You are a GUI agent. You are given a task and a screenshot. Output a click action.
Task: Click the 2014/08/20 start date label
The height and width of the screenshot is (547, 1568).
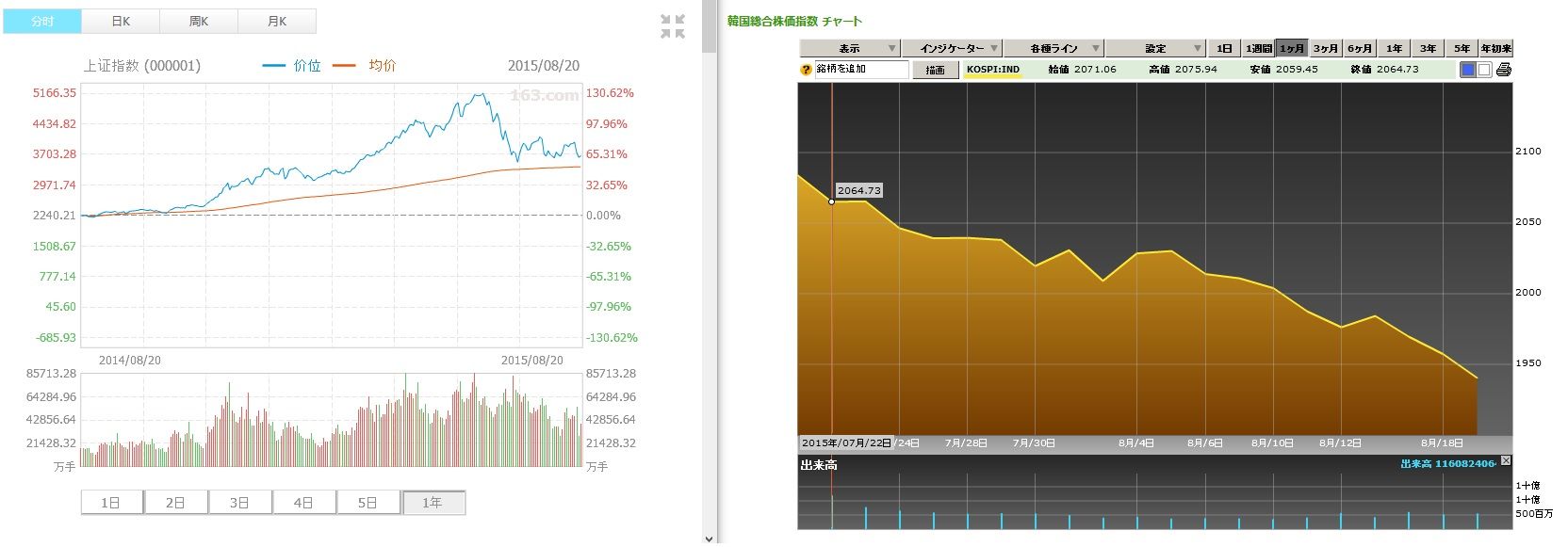tap(130, 361)
